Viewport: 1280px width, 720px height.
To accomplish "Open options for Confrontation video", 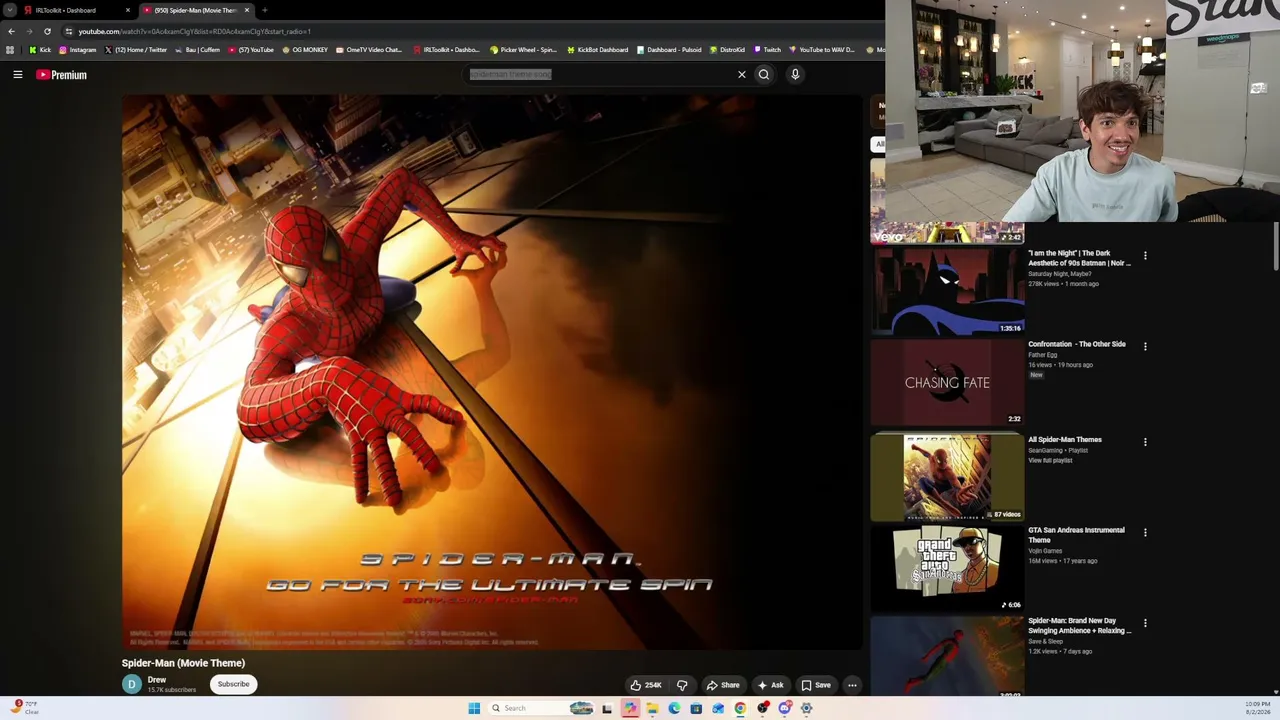I will [1145, 347].
